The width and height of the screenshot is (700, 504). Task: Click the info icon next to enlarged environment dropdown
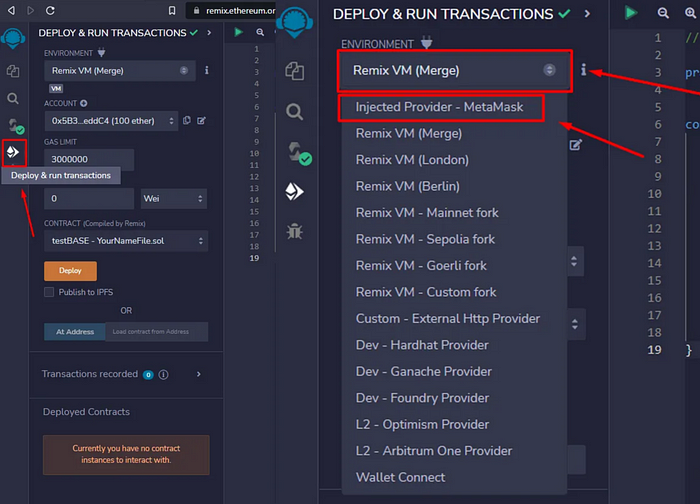(583, 69)
